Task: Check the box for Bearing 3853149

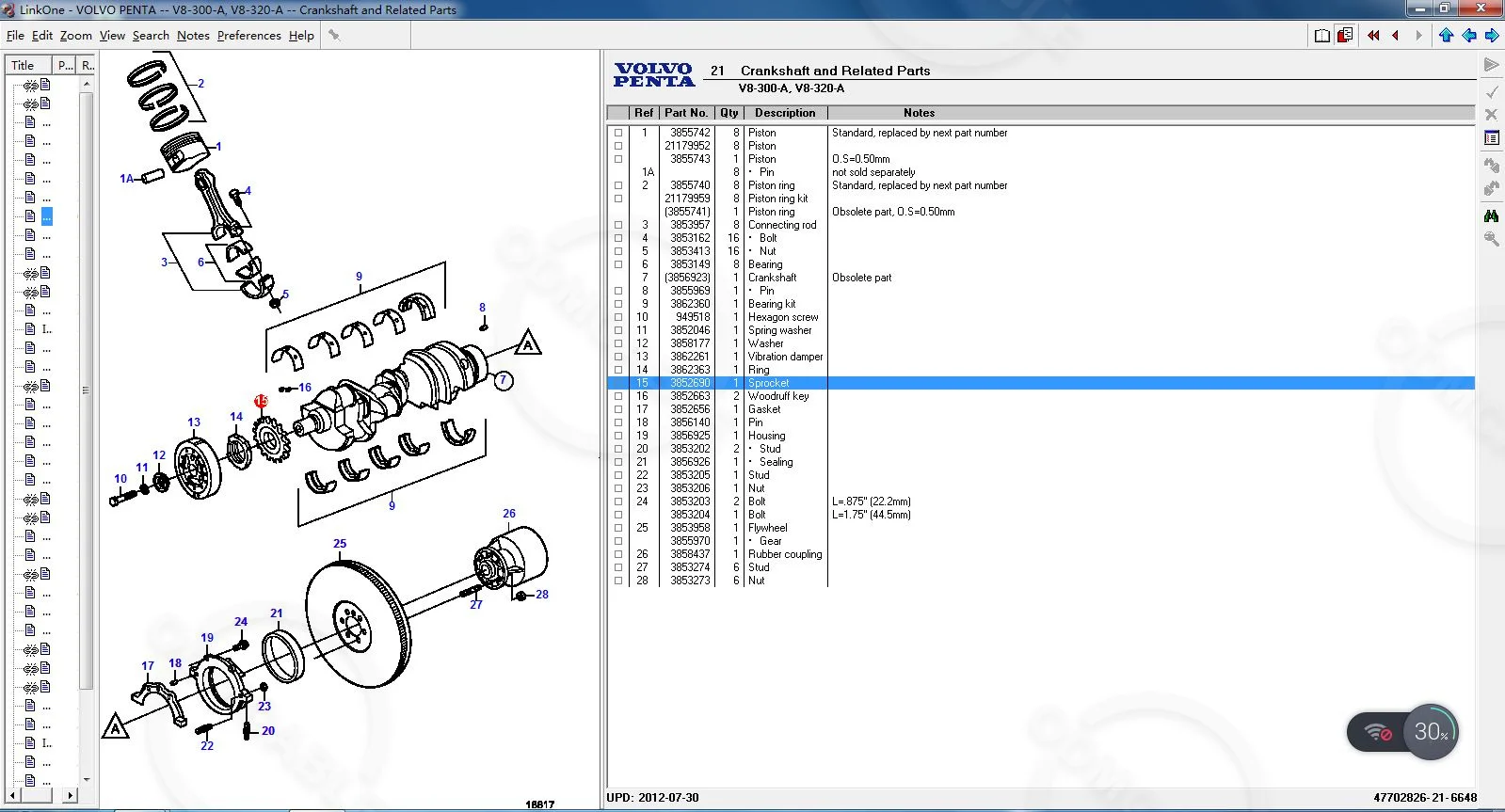Action: [618, 264]
